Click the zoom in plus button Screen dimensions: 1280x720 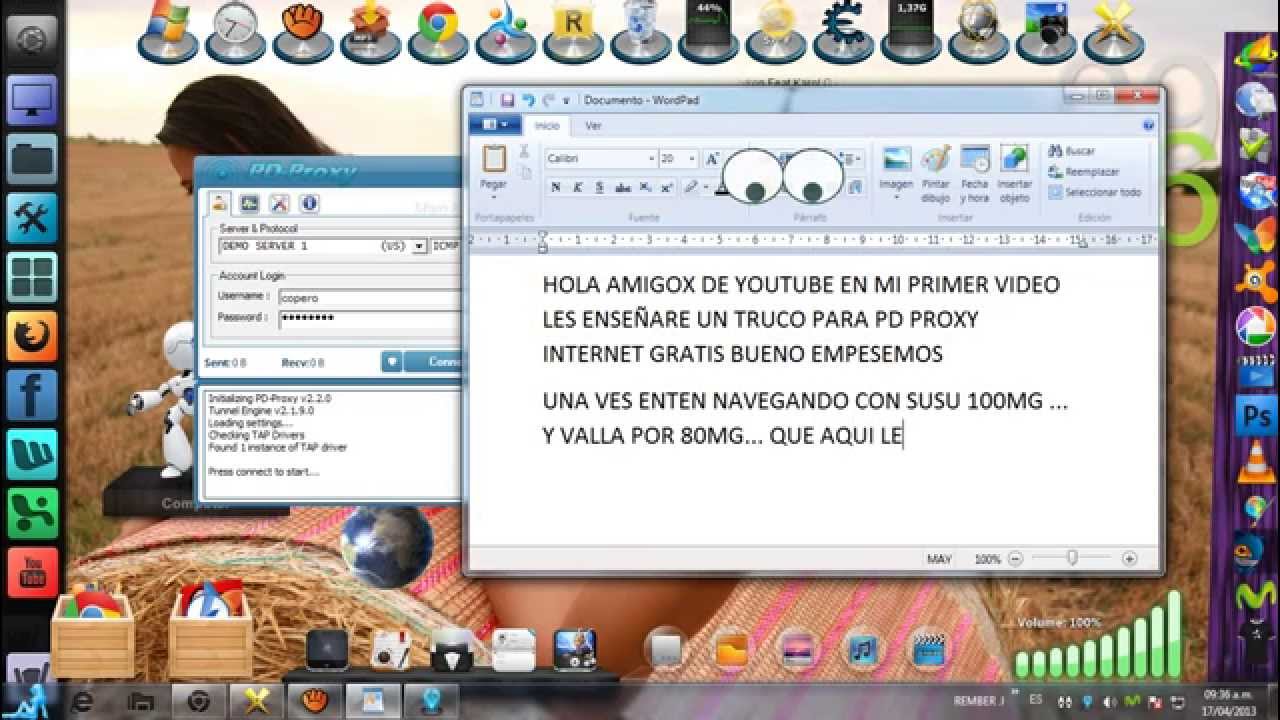tap(1129, 559)
